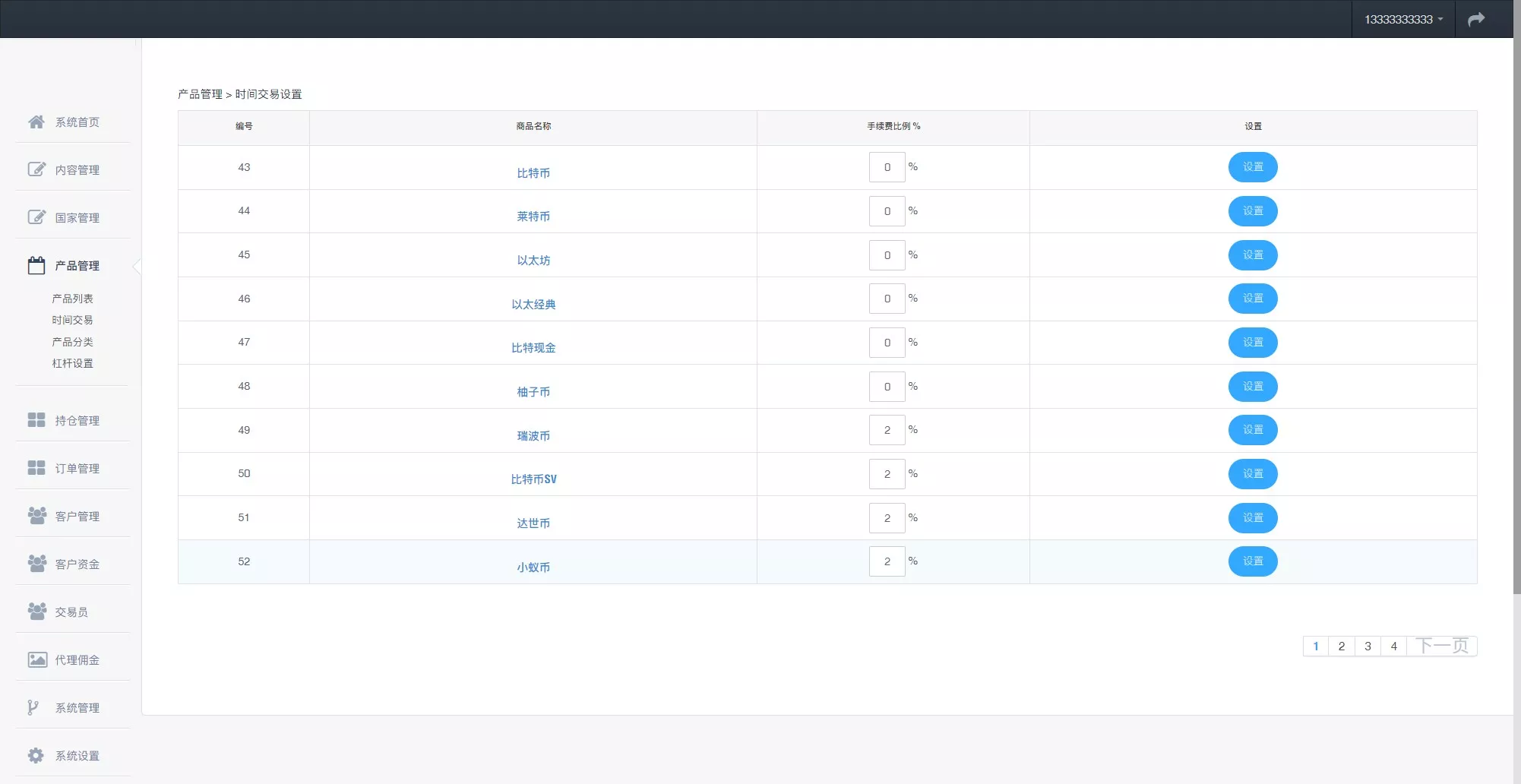Open the 13333333333 account dropdown
Image resolution: width=1521 pixels, height=784 pixels.
1402,20
